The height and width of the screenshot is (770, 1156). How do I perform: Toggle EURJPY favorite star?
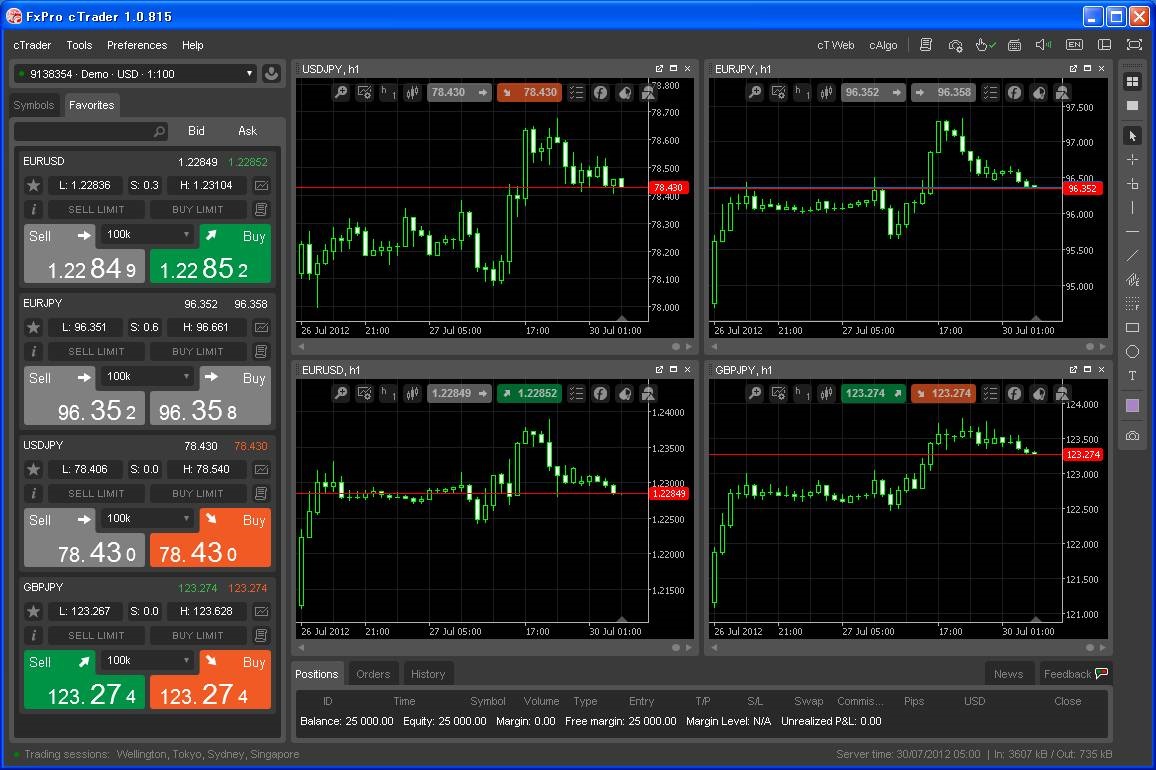33,327
